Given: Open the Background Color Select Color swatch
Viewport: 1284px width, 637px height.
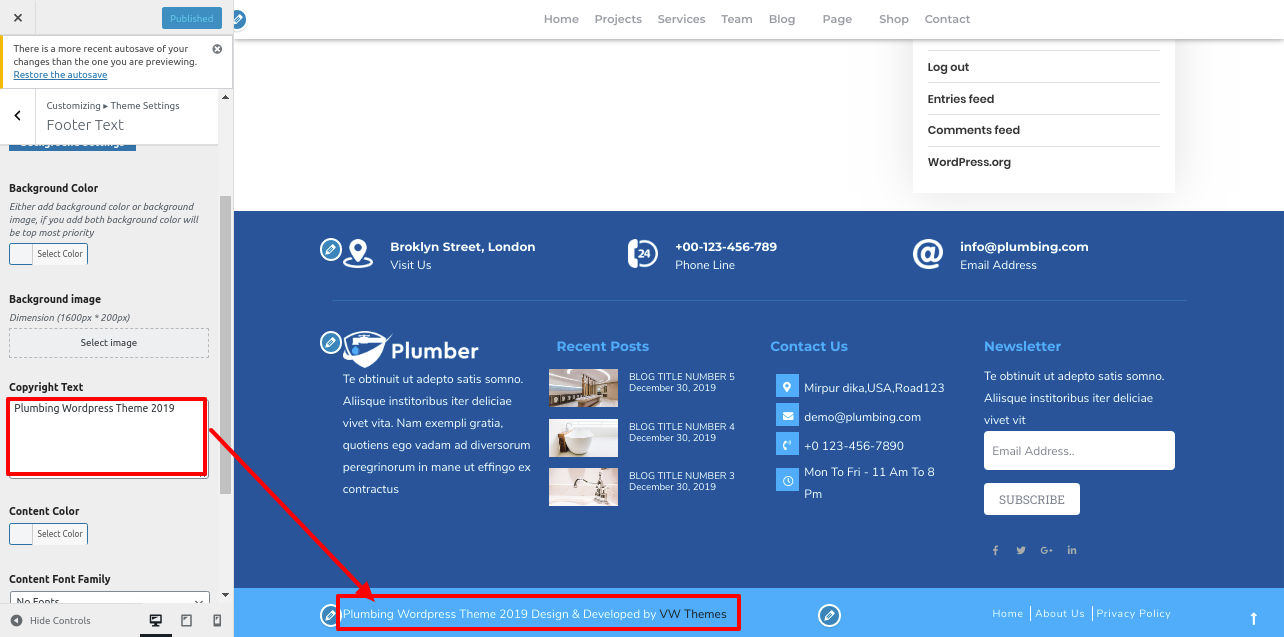Looking at the screenshot, I should point(48,254).
